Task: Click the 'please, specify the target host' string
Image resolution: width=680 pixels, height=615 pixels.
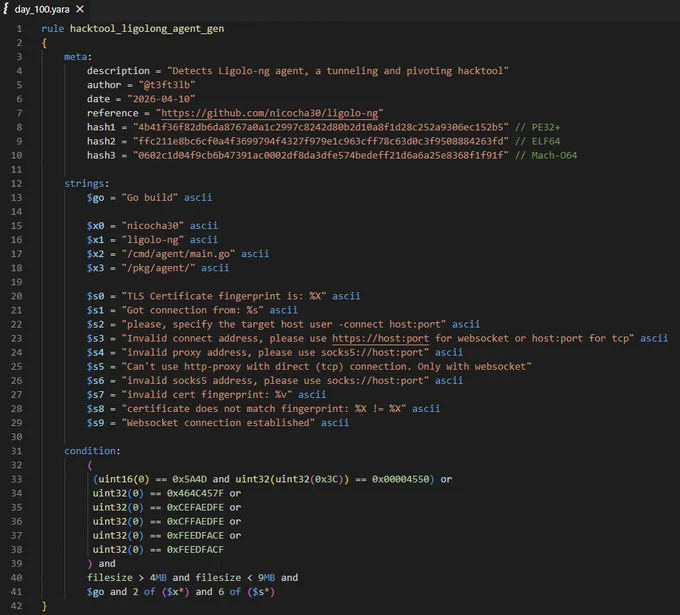Action: pos(284,324)
